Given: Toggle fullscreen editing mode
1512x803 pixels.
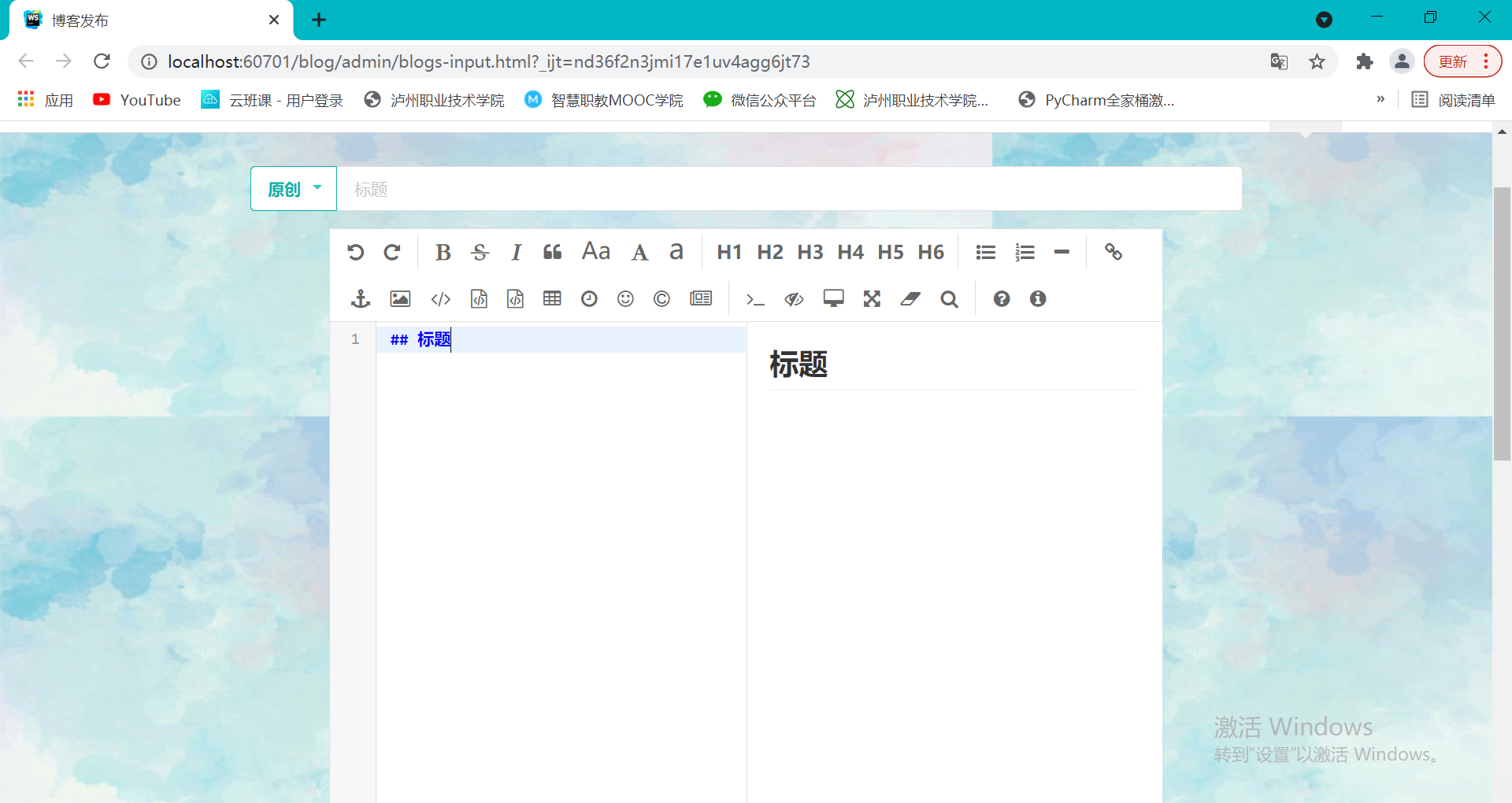Looking at the screenshot, I should [872, 299].
